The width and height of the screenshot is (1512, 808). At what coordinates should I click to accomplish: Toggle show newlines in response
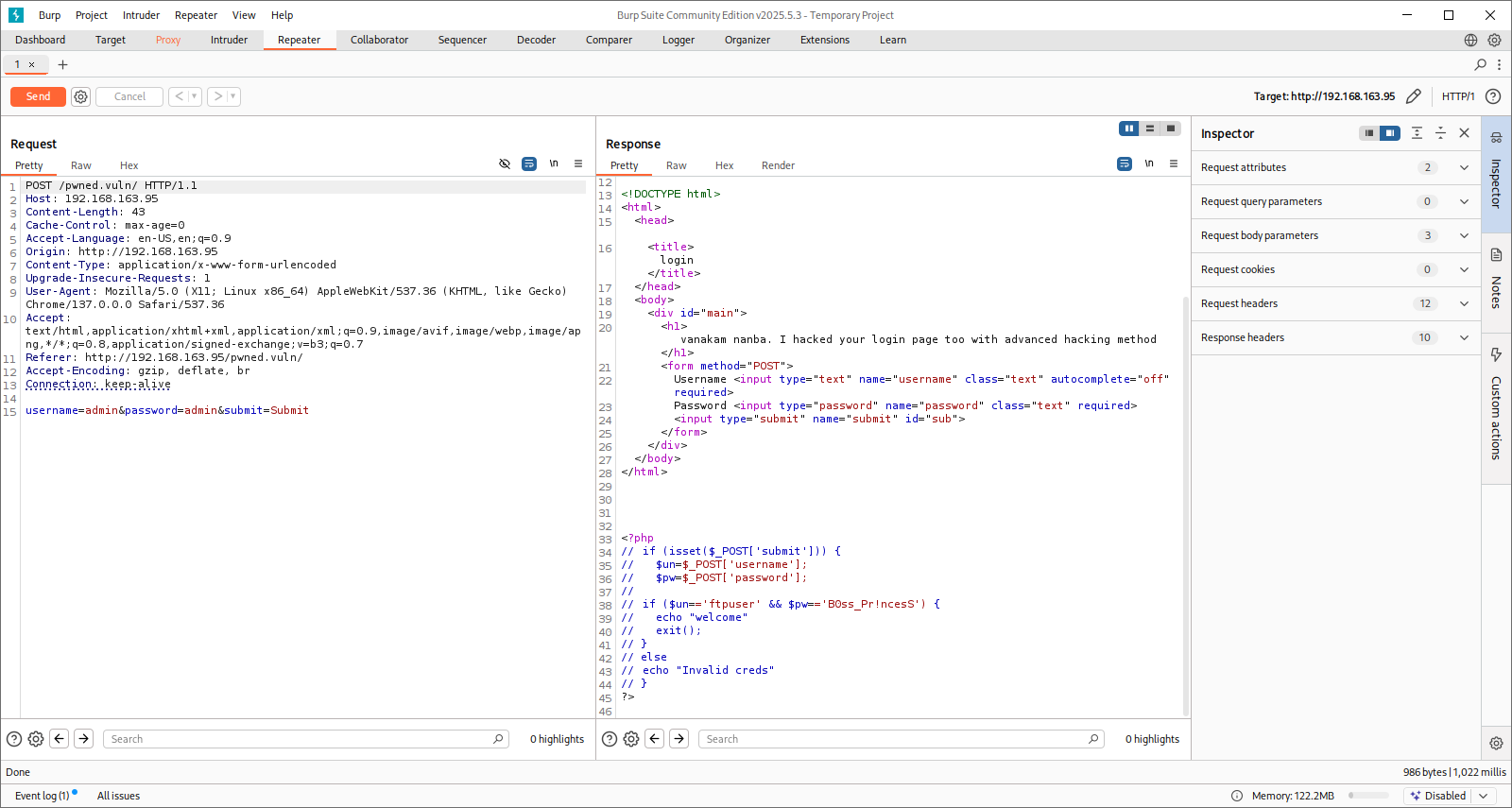tap(1149, 163)
